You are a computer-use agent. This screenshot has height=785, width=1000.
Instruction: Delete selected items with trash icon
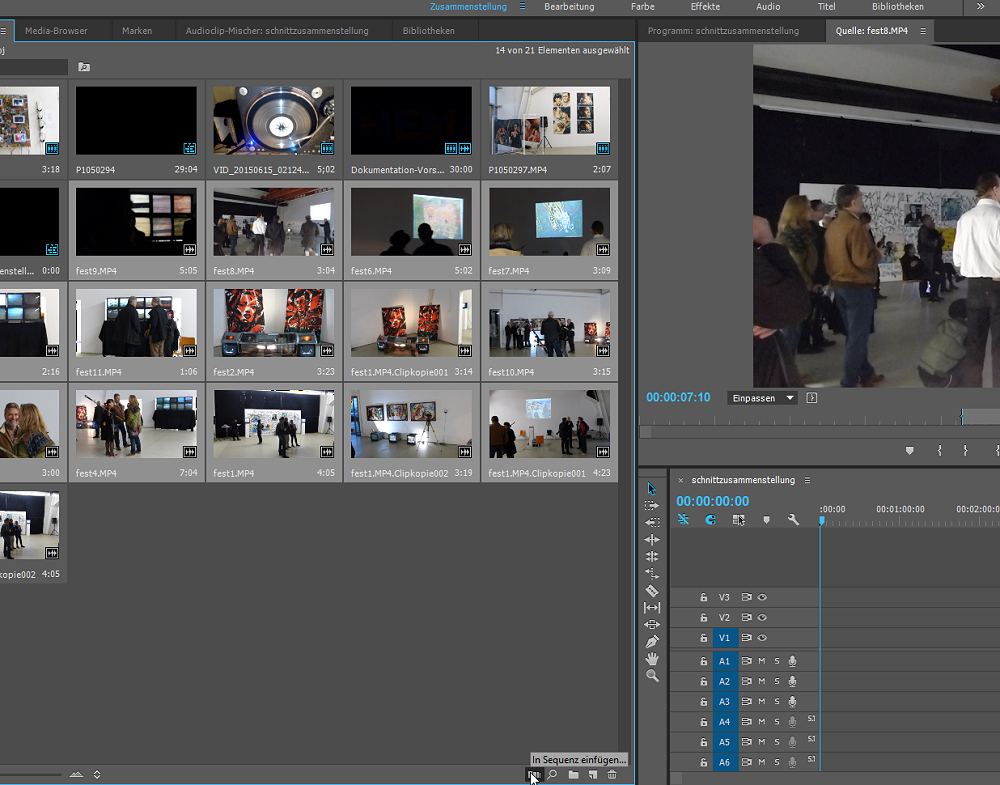(x=612, y=775)
